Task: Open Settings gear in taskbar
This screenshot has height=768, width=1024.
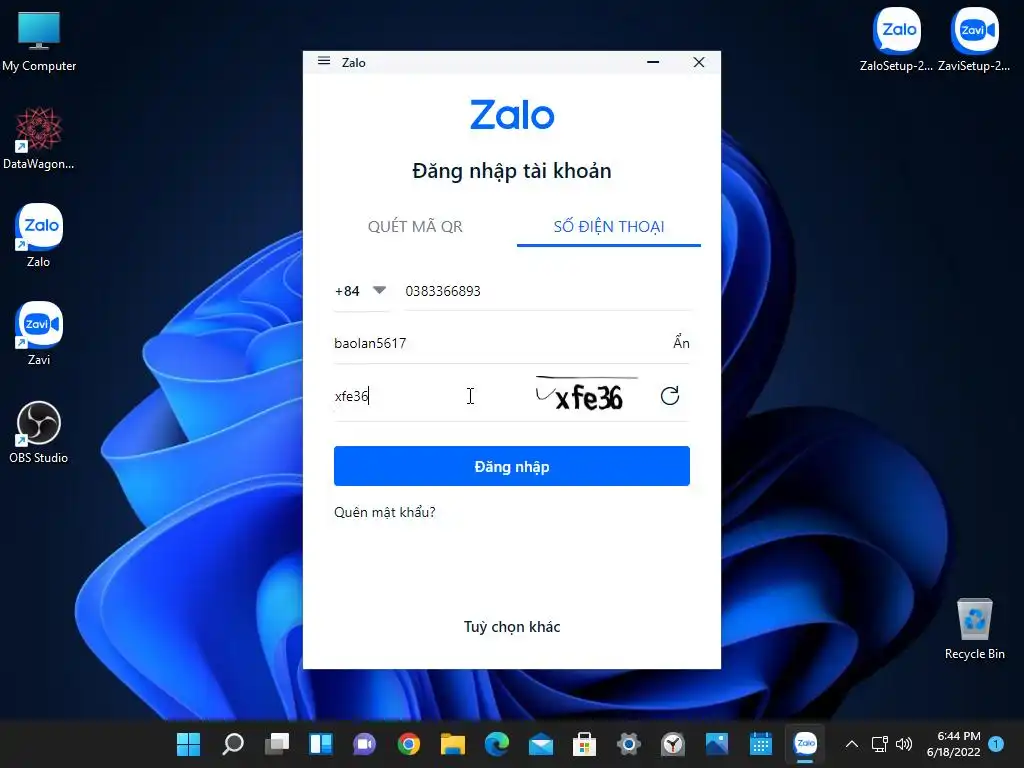Action: (x=628, y=744)
